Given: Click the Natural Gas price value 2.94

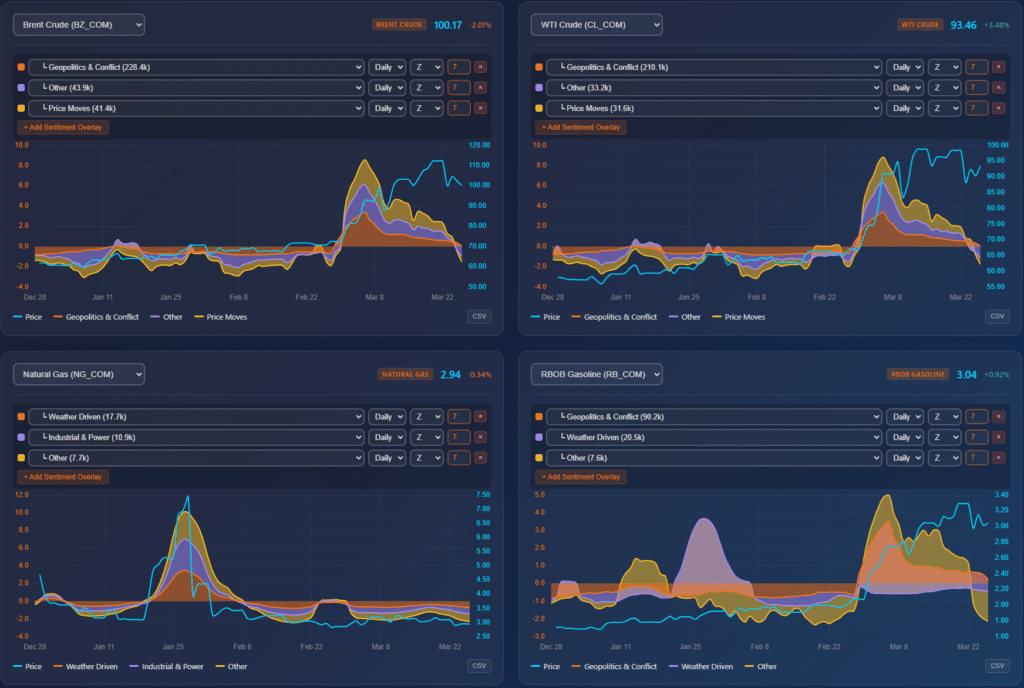Looking at the screenshot, I should [451, 375].
